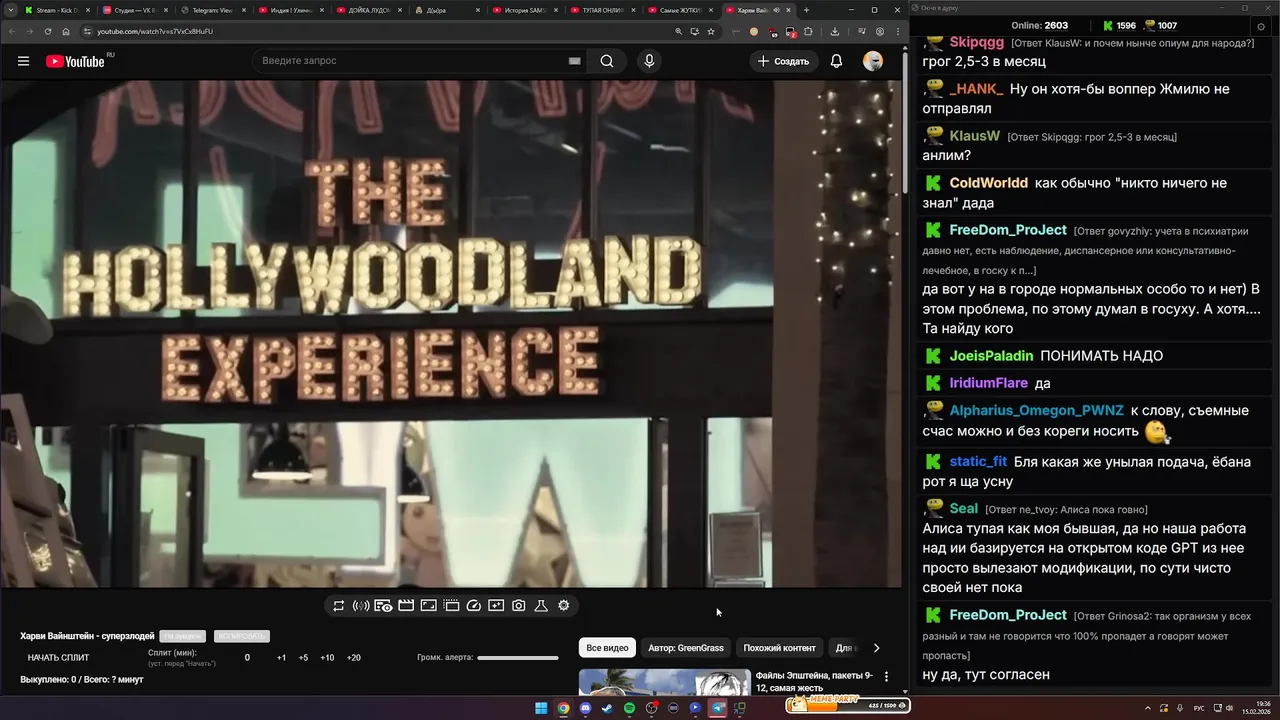This screenshot has height=720, width=1280.
Task: Click the audio broadcast waves icon
Action: [x=361, y=606]
